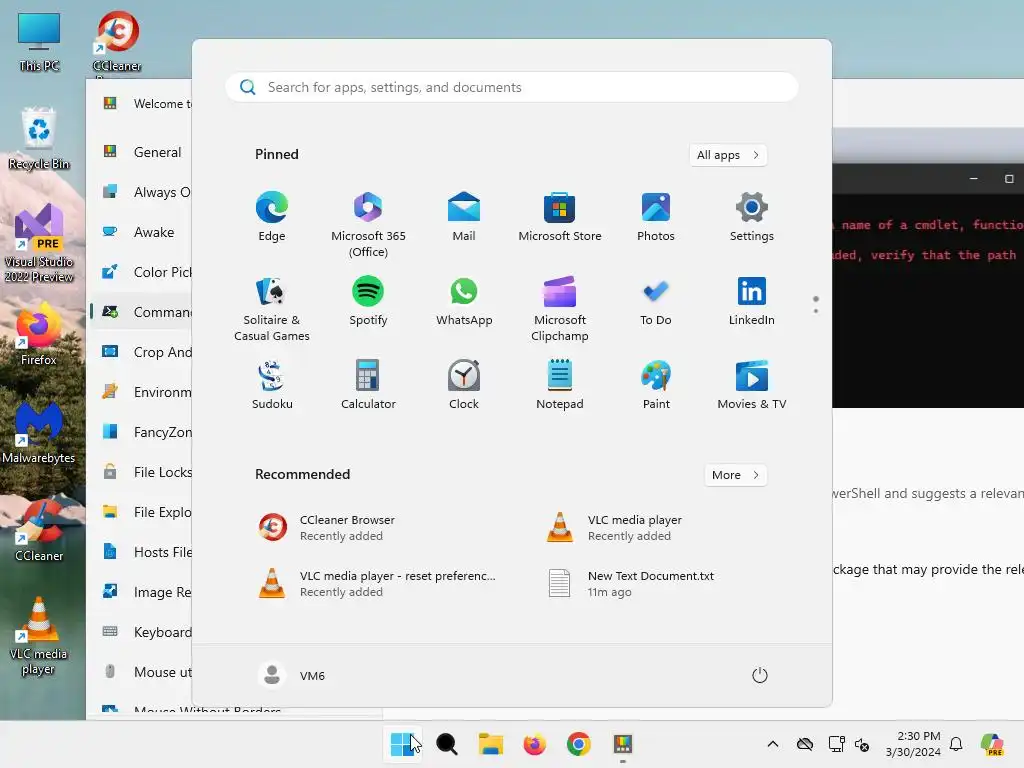Go to next page of pinned apps
Image resolution: width=1024 pixels, height=768 pixels.
(x=816, y=311)
